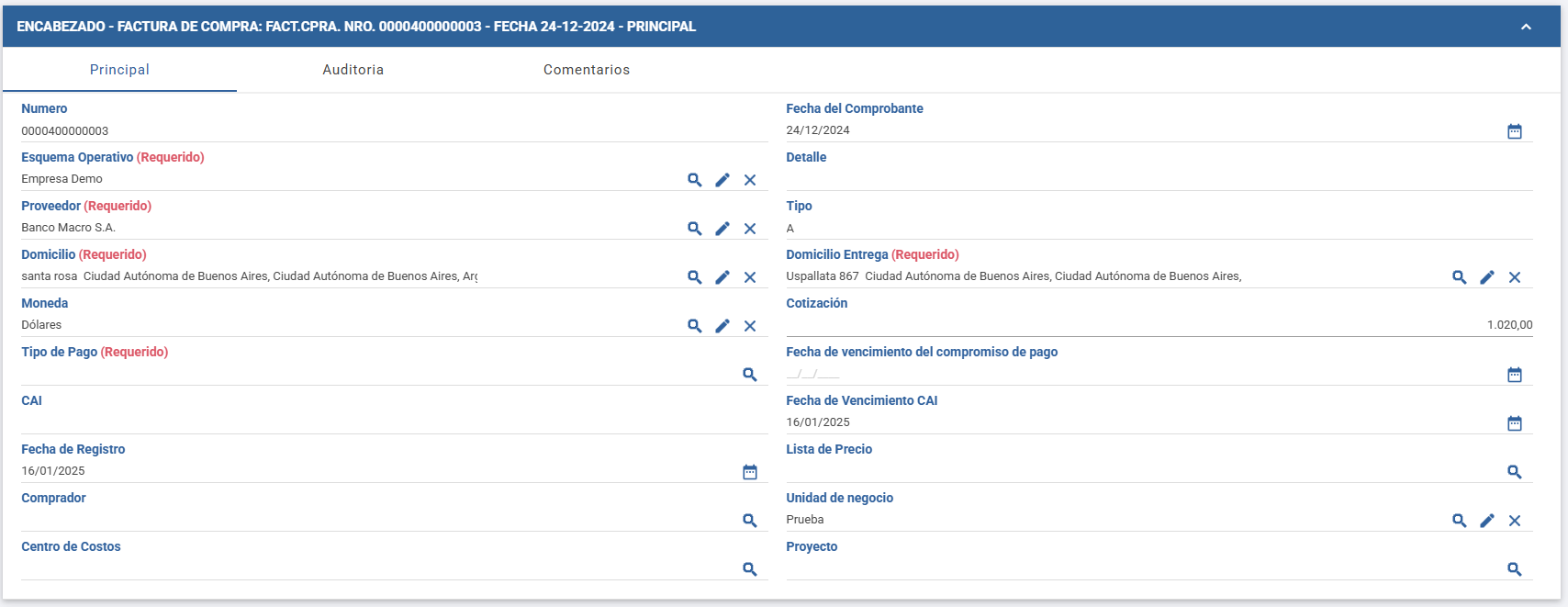Open calendar for Fecha del Comprobante

coord(1515,131)
